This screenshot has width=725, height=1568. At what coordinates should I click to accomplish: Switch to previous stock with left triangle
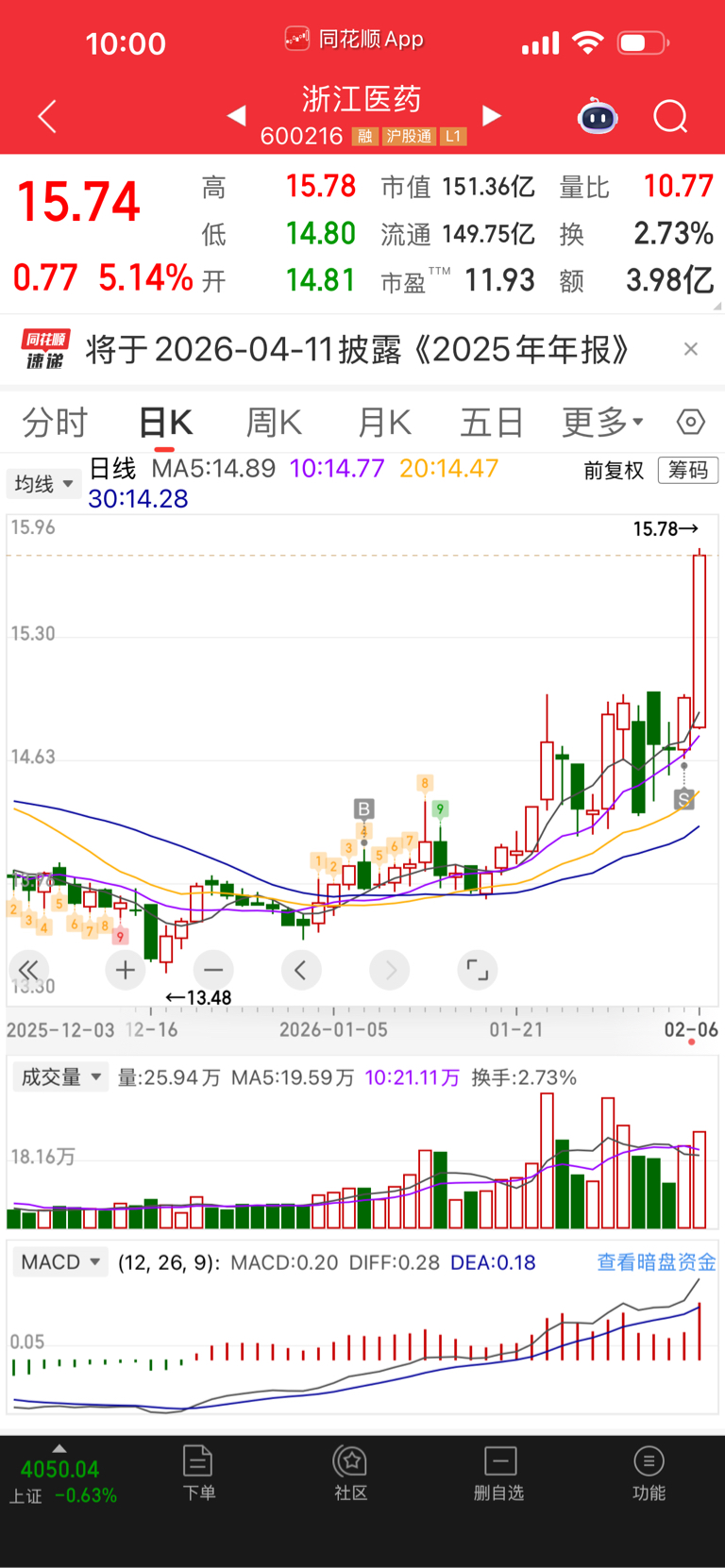(236, 116)
